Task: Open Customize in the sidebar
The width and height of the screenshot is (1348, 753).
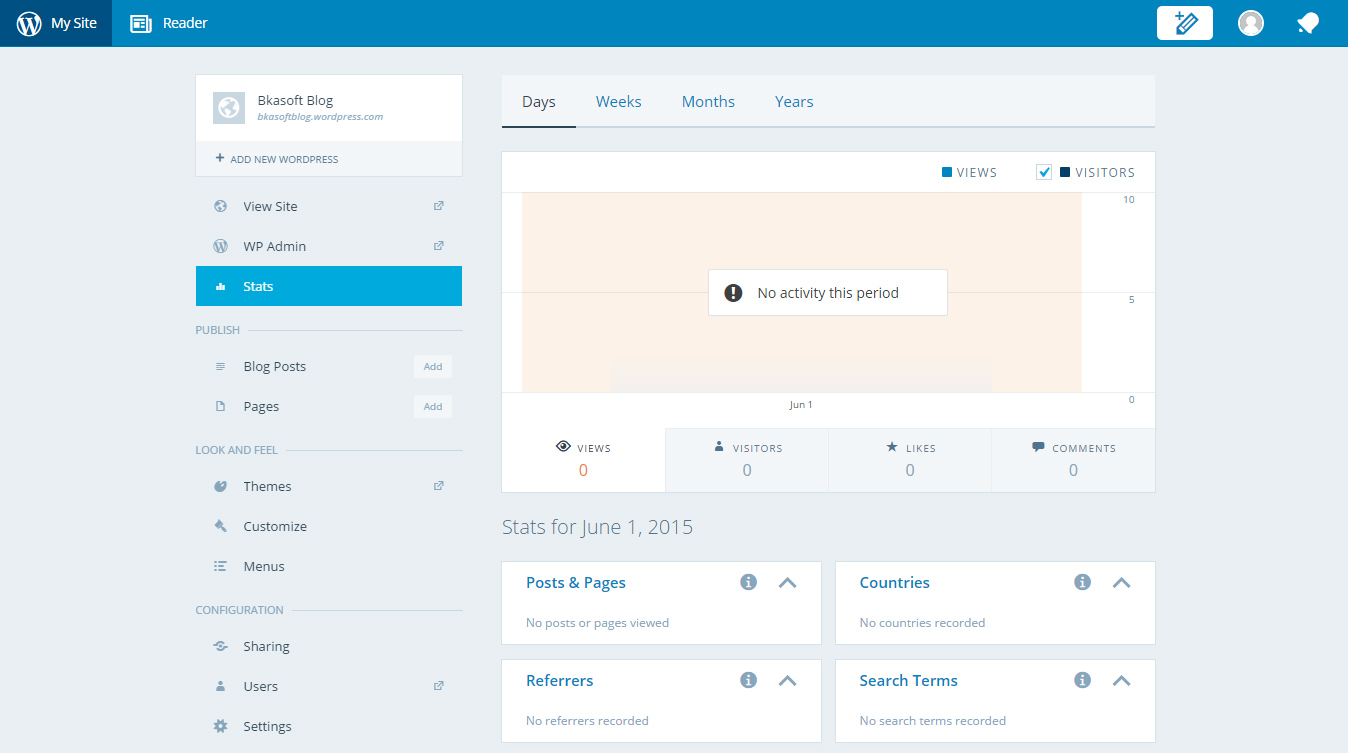Action: point(329,526)
